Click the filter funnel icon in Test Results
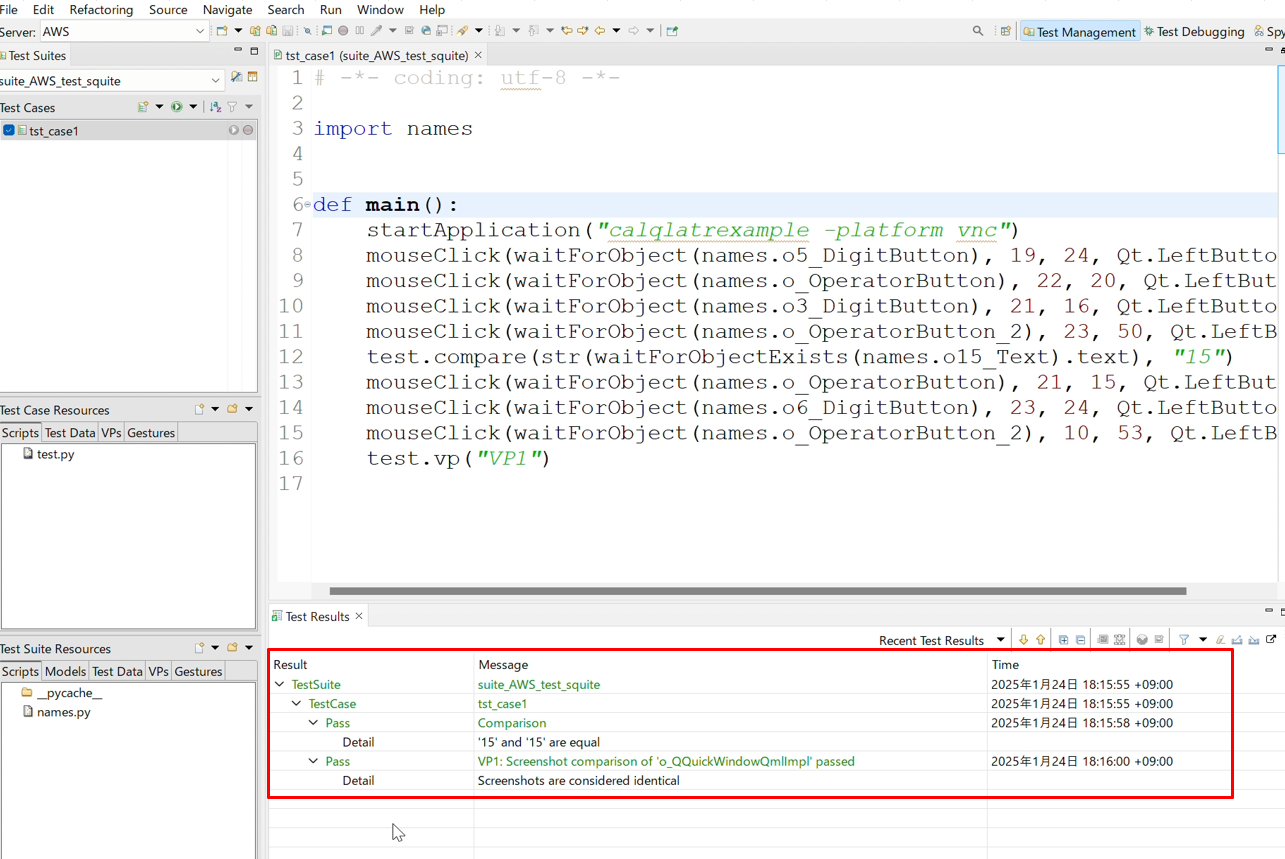This screenshot has width=1285, height=859. [1184, 640]
